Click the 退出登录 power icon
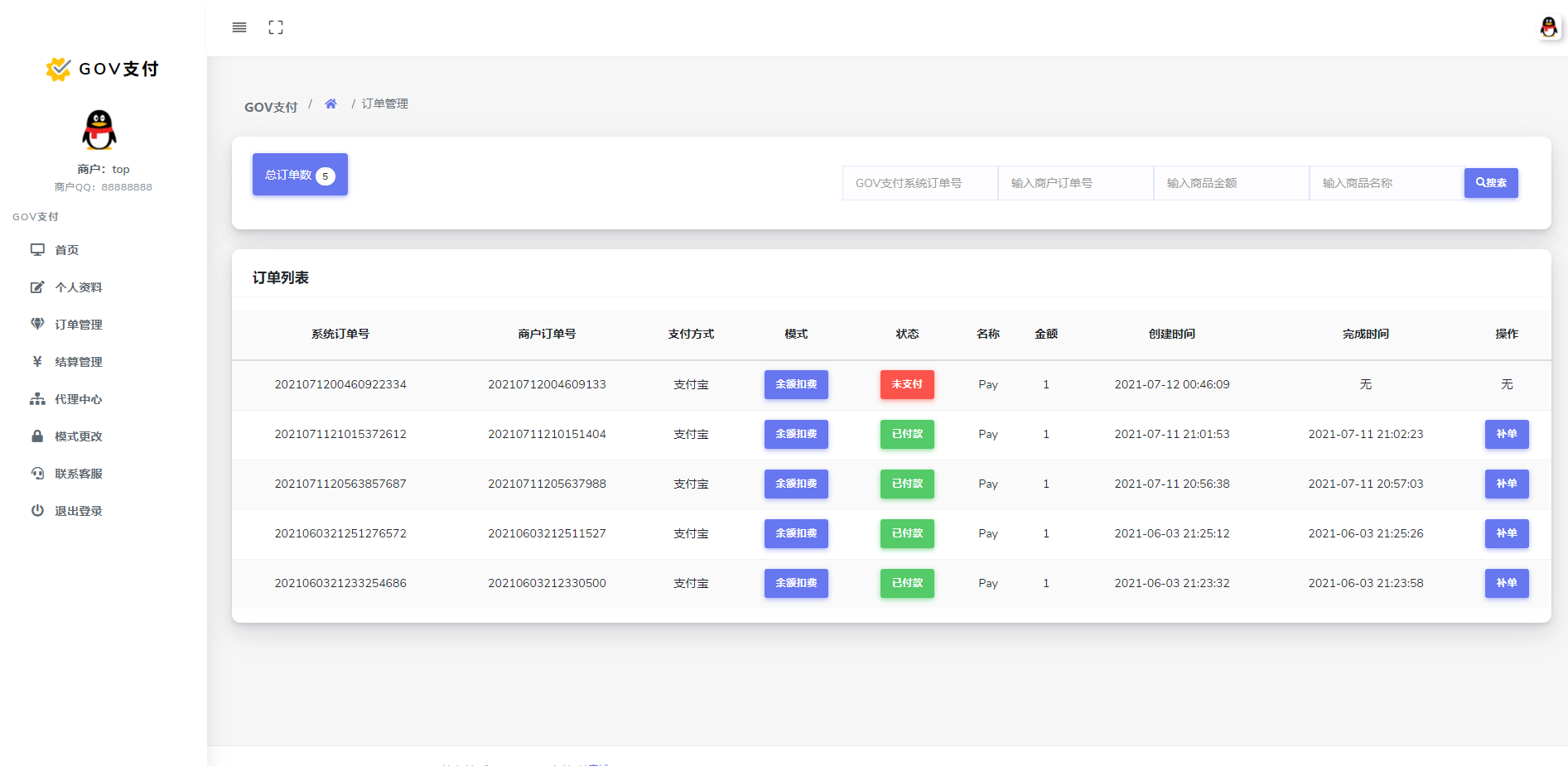The image size is (1568, 766). coord(37,510)
